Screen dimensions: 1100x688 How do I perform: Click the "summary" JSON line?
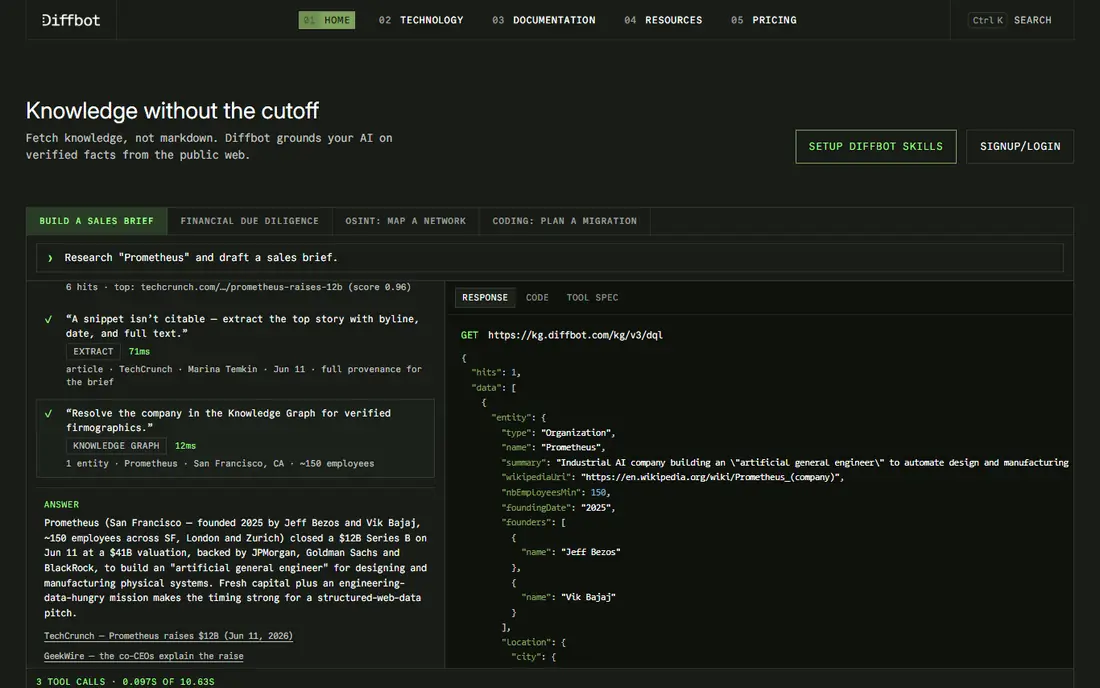click(x=785, y=463)
